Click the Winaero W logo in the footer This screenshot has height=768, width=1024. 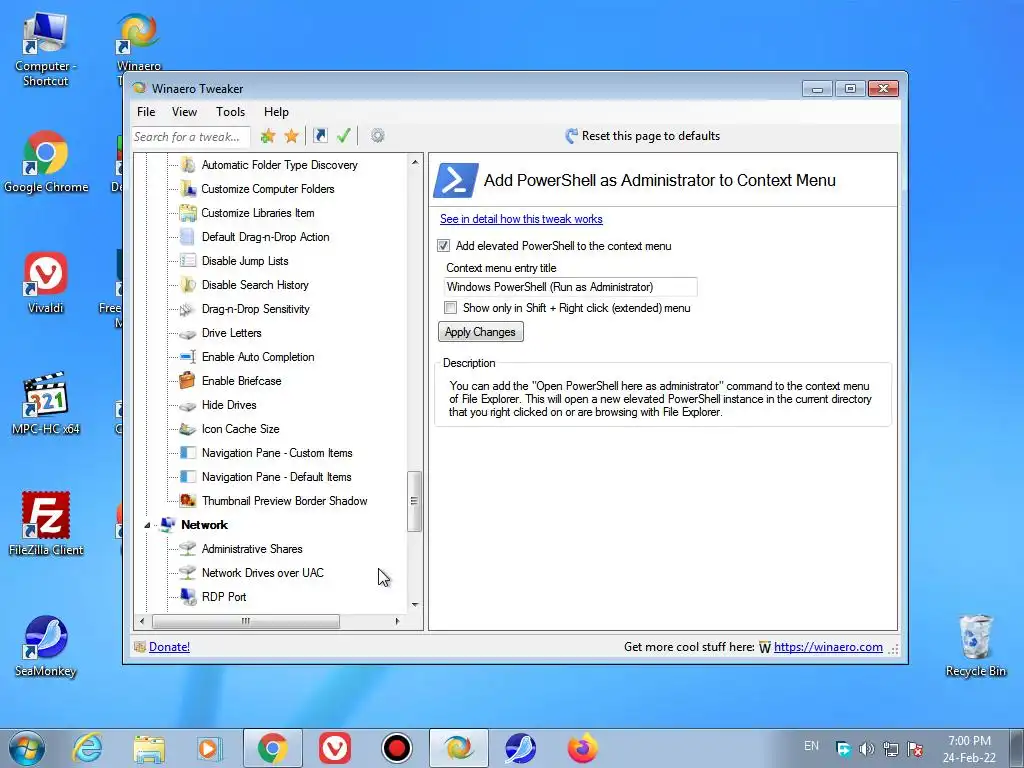[765, 647]
